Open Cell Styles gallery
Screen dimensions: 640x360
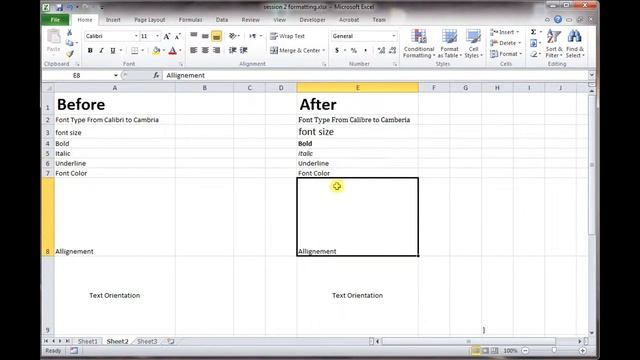[473, 44]
